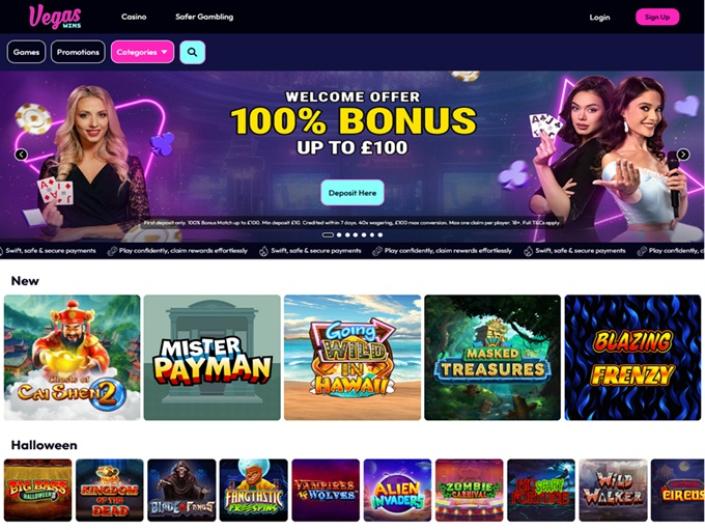Click the Login link

coord(600,18)
